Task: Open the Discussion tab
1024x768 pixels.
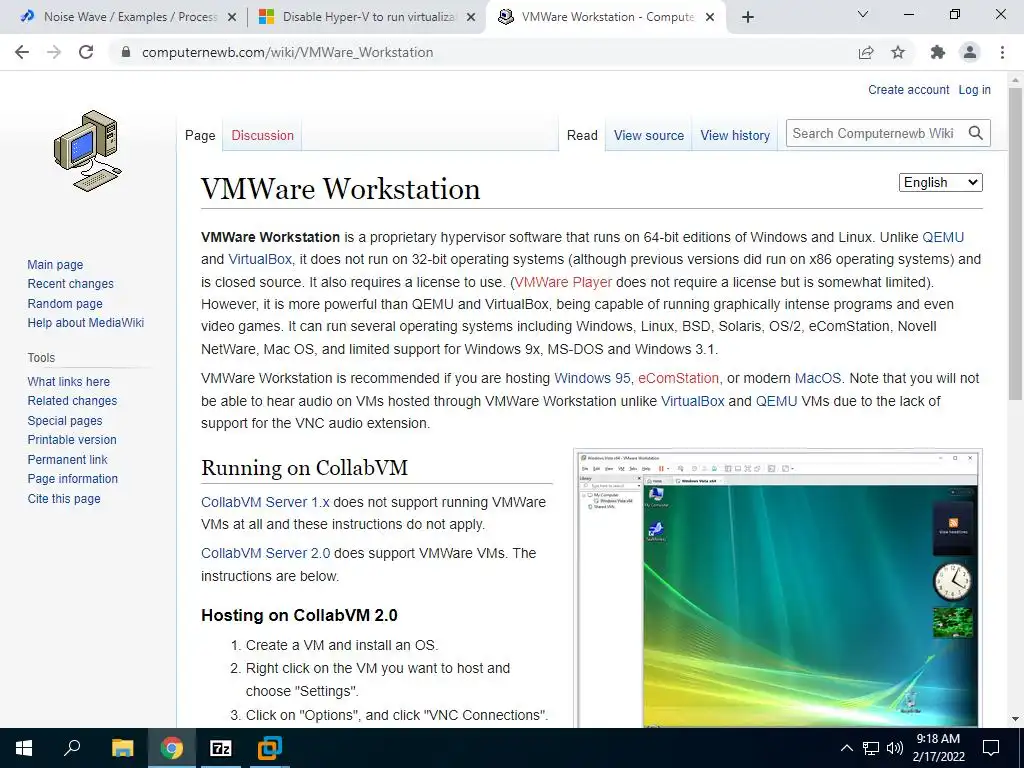Action: coord(263,135)
